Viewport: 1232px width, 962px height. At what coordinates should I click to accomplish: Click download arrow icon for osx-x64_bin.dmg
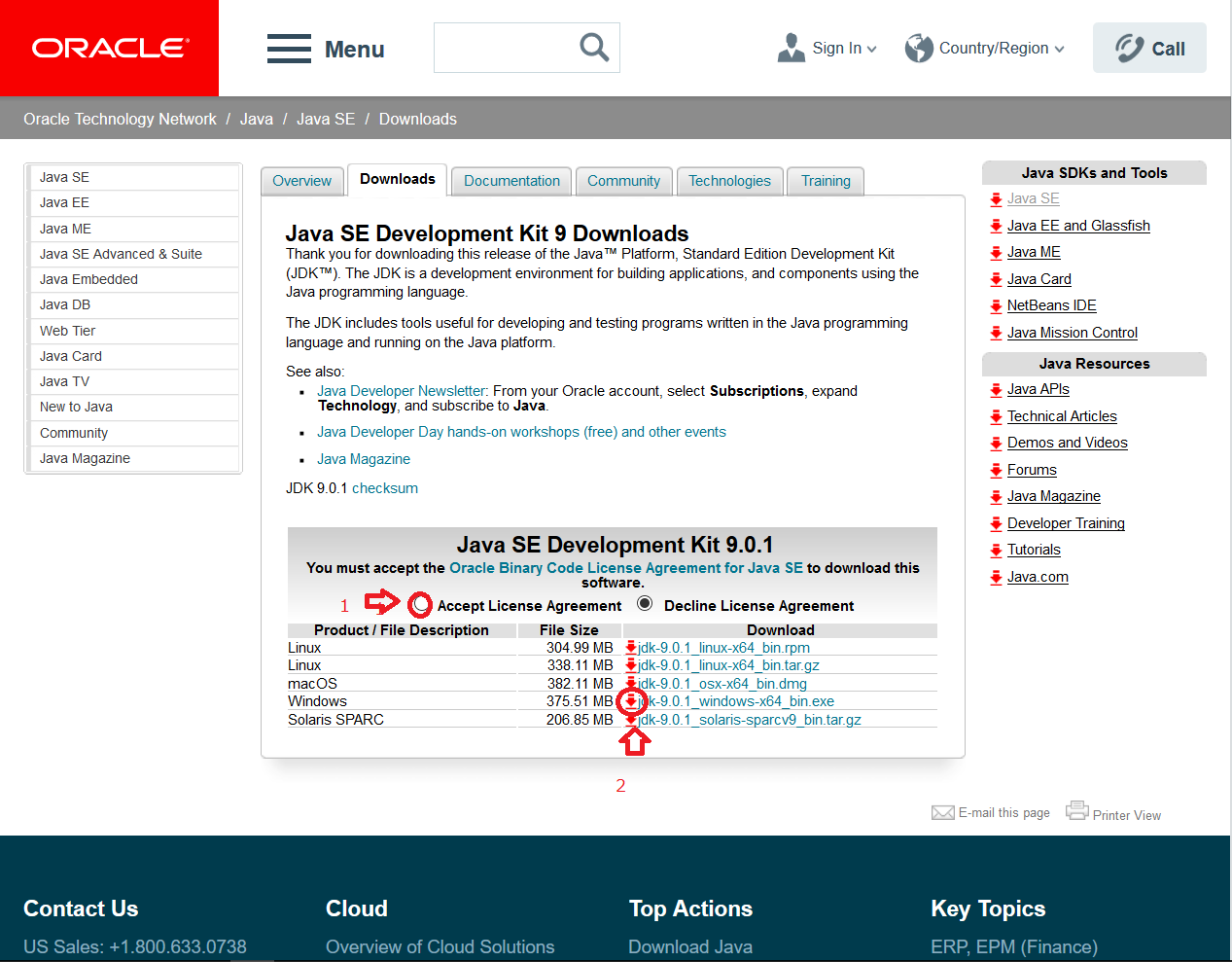point(631,684)
